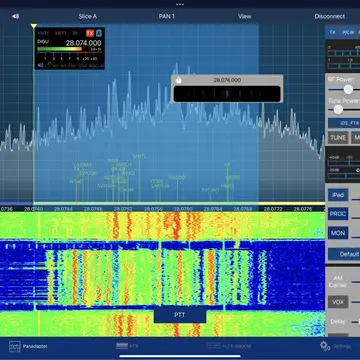Click the Disconnect button
The width and height of the screenshot is (360, 360).
(330, 16)
